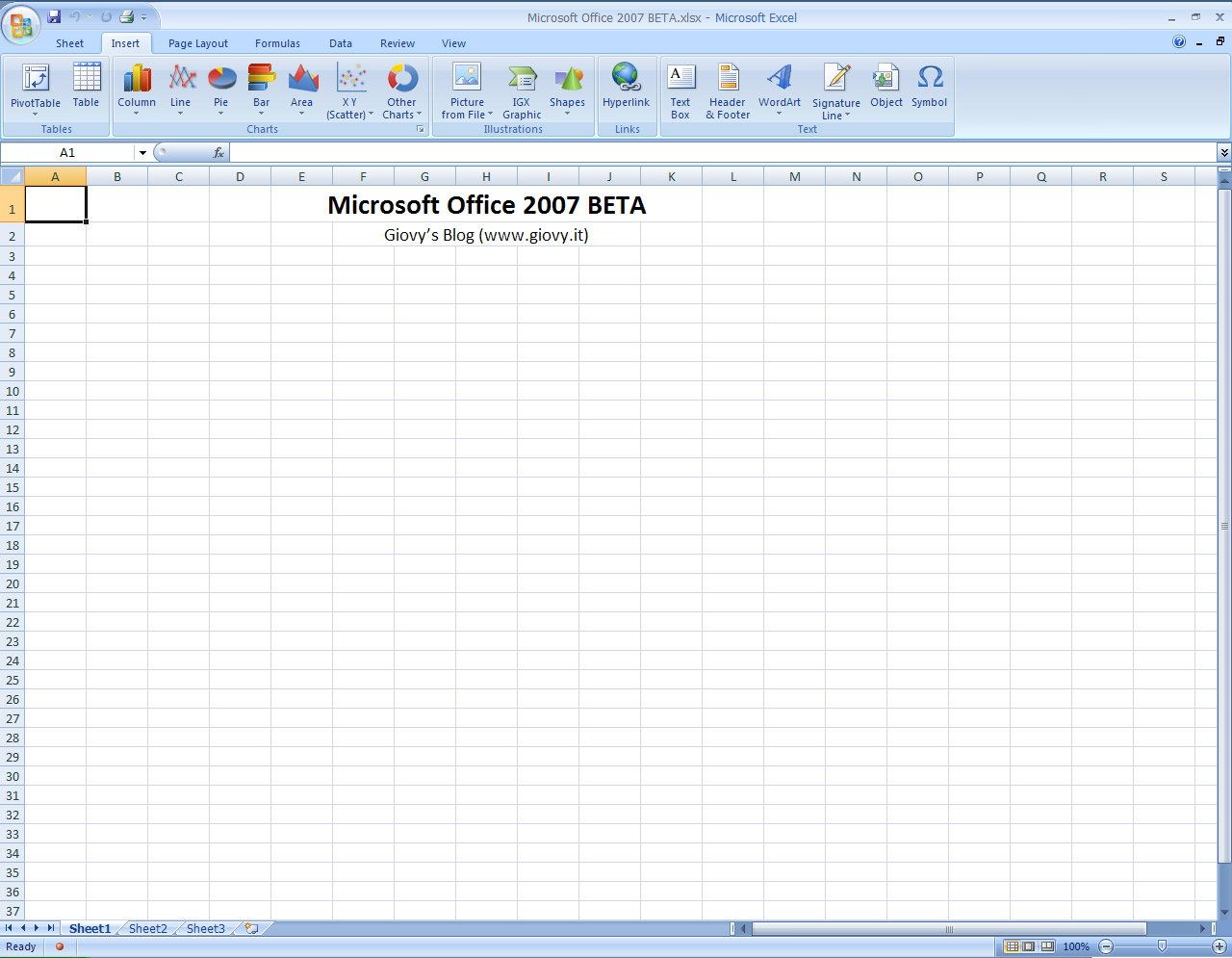Screen dimensions: 1232x958
Task: Click the vertical scrollbar down arrow
Action: 1224,913
